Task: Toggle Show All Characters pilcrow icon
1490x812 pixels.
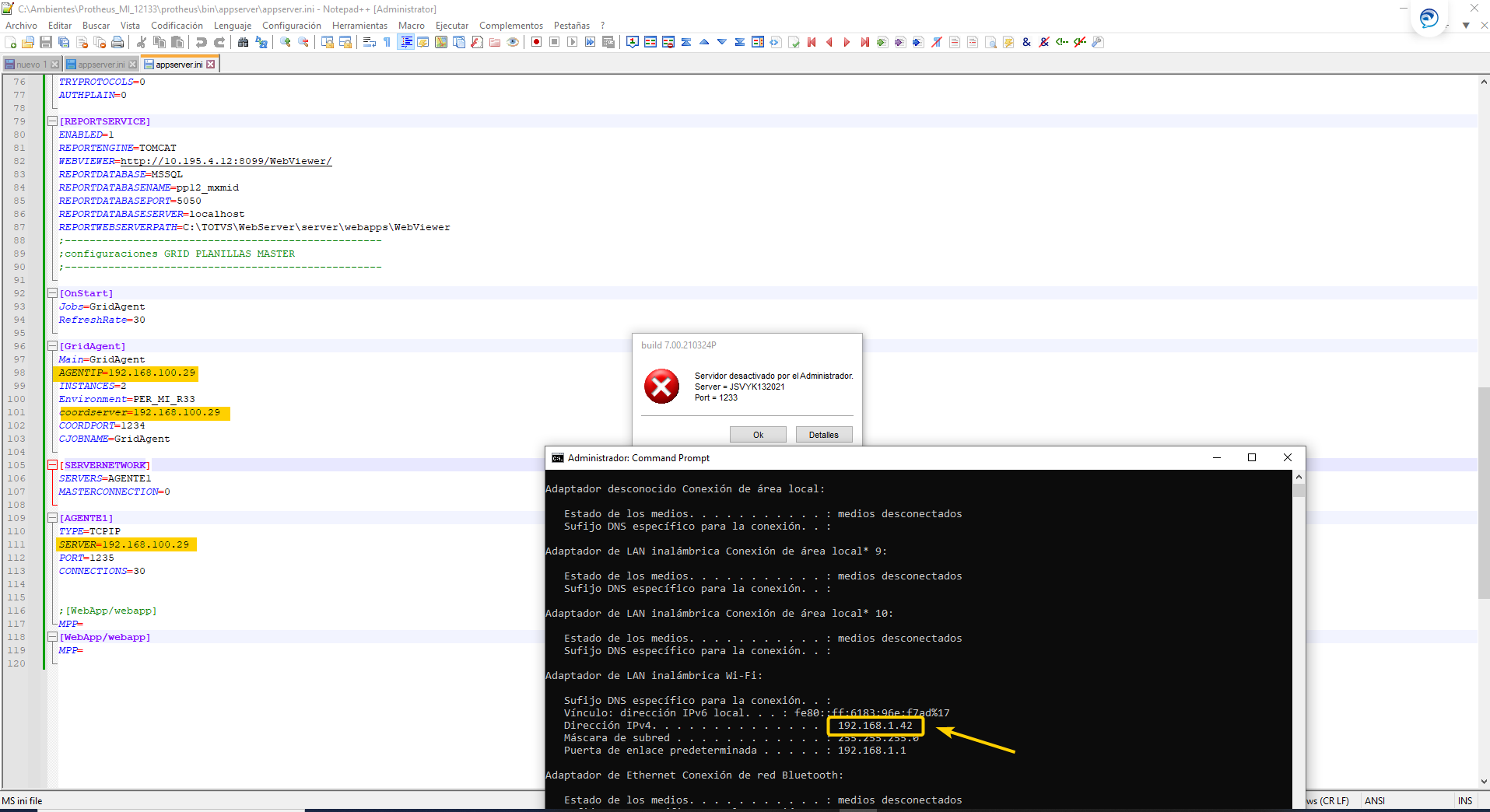Action: point(387,42)
